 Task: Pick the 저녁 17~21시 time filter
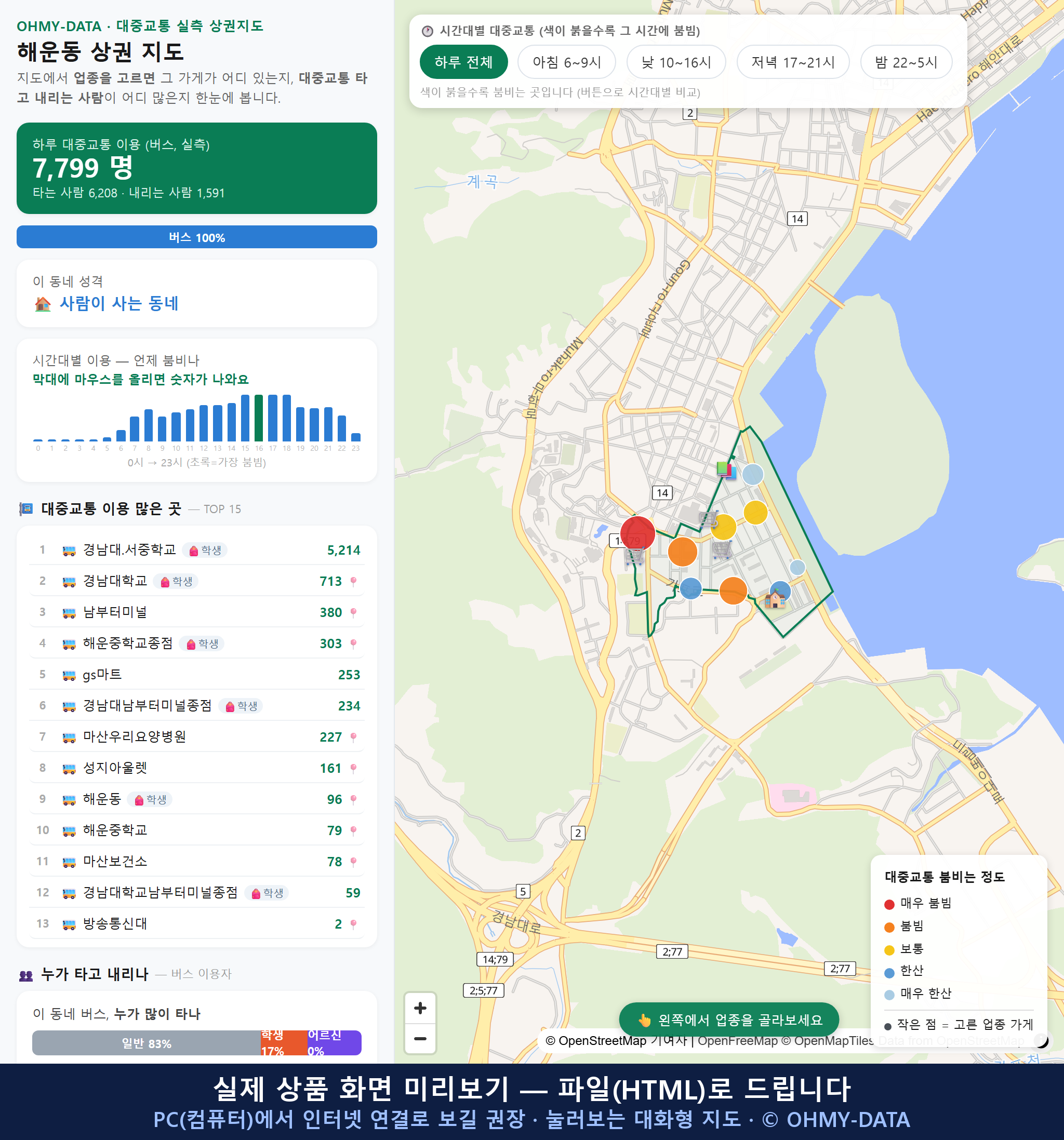[x=792, y=62]
